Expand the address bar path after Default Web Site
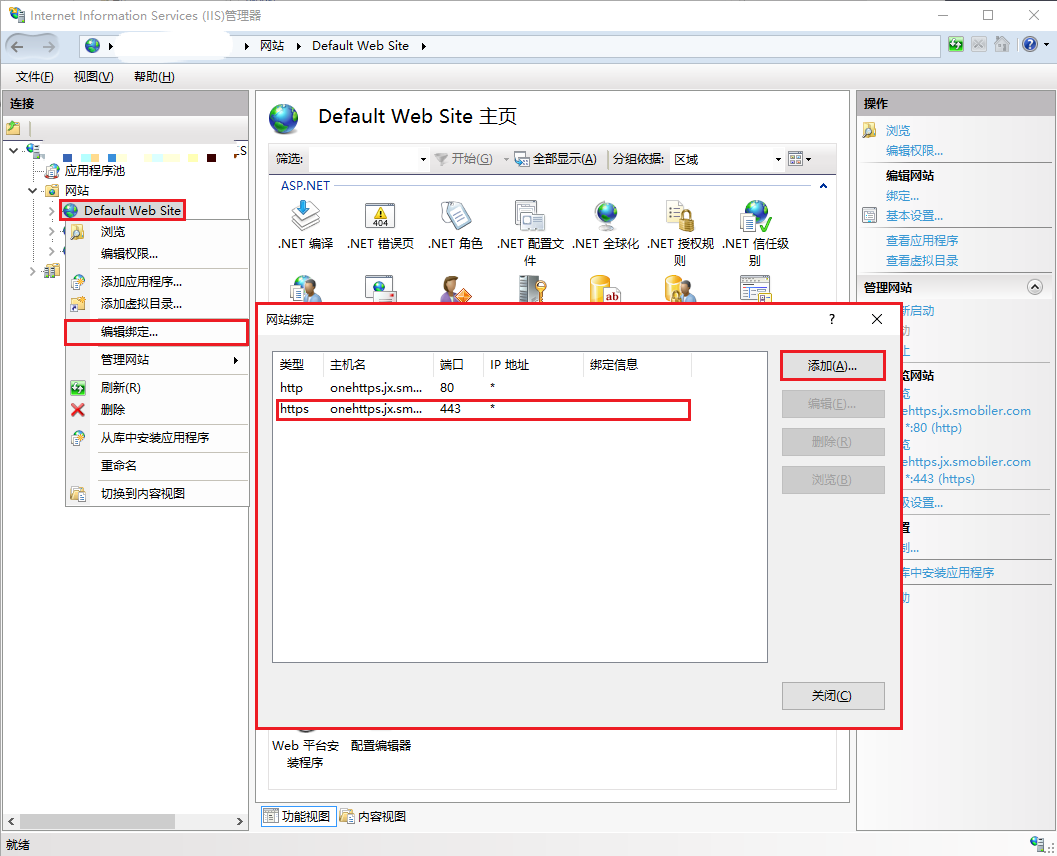 tap(423, 46)
